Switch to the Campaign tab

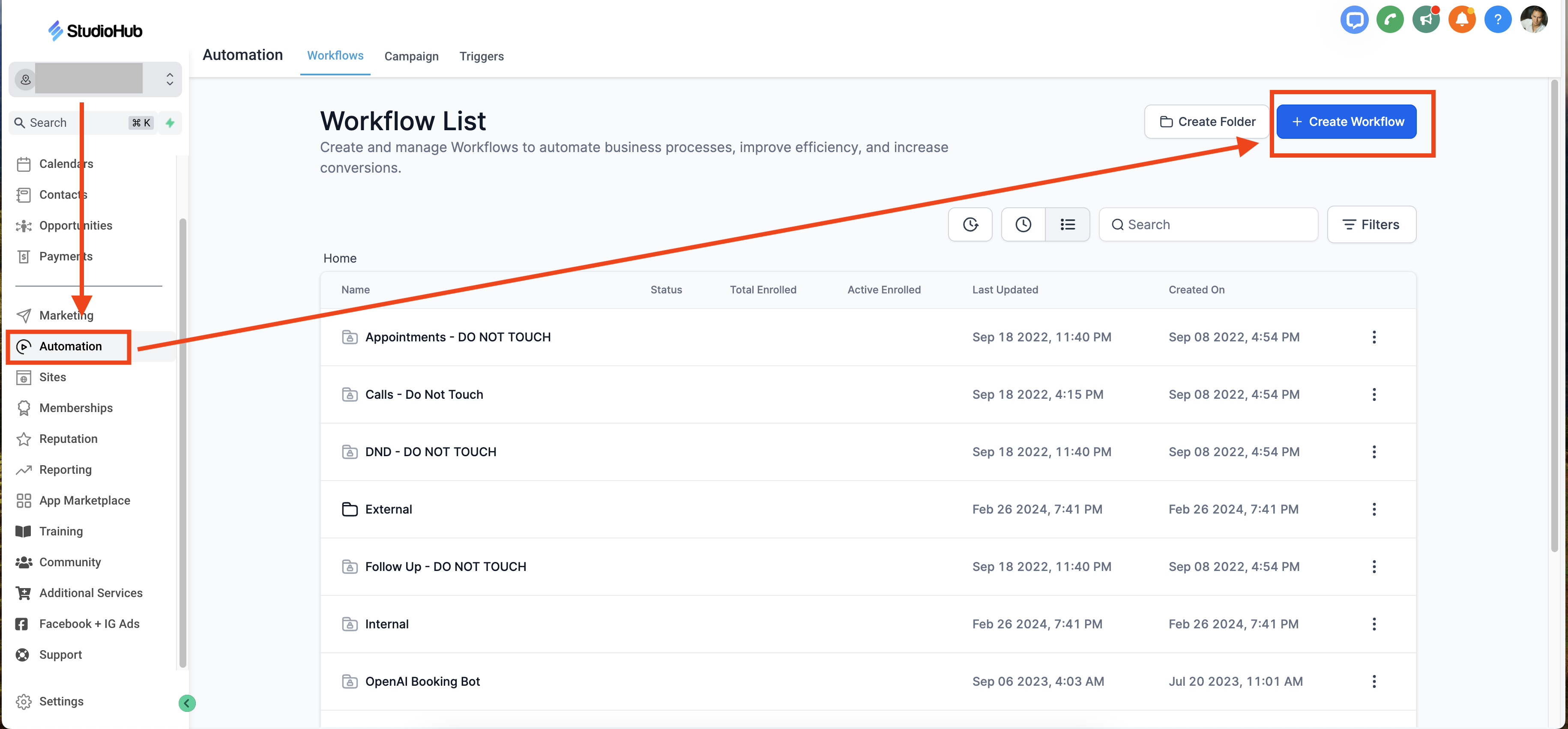pyautogui.click(x=411, y=56)
